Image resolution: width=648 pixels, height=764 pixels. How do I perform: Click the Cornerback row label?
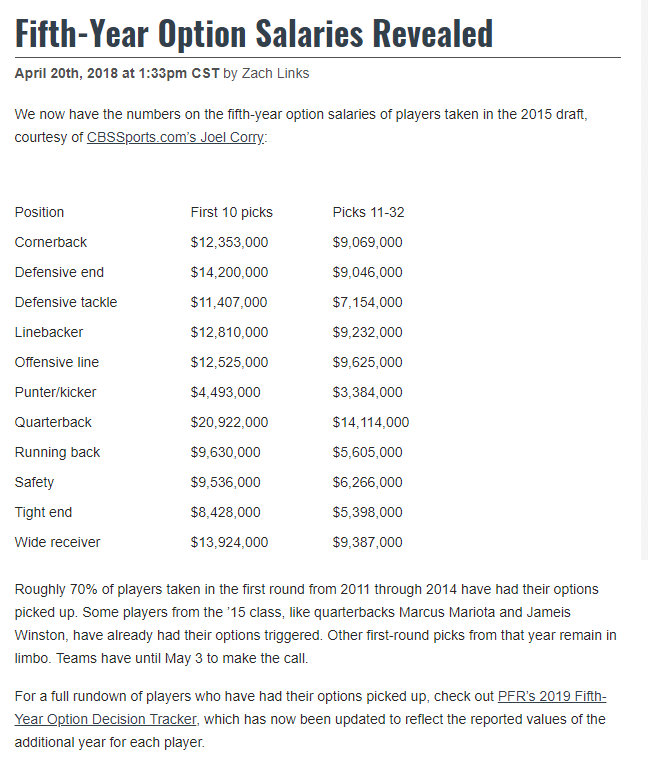tap(51, 242)
